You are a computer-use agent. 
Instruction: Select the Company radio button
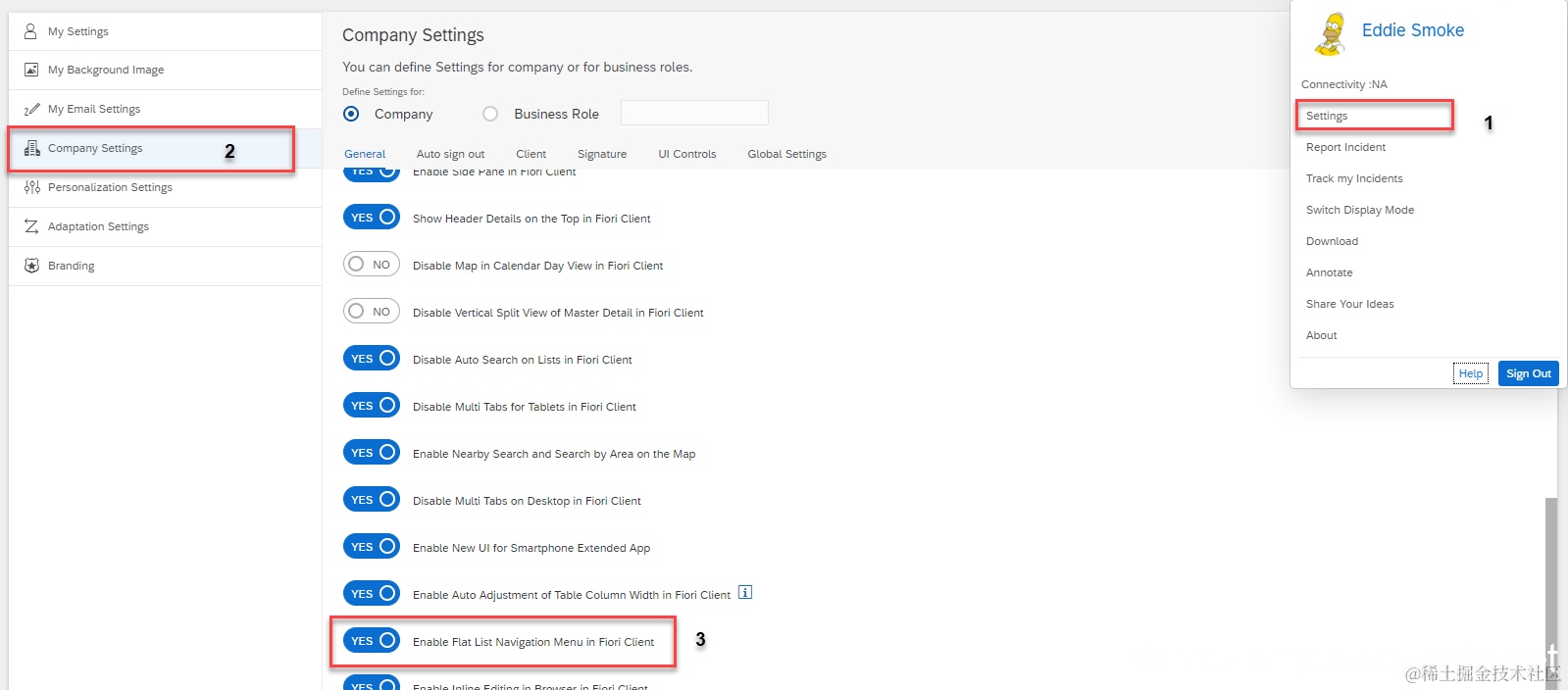351,114
